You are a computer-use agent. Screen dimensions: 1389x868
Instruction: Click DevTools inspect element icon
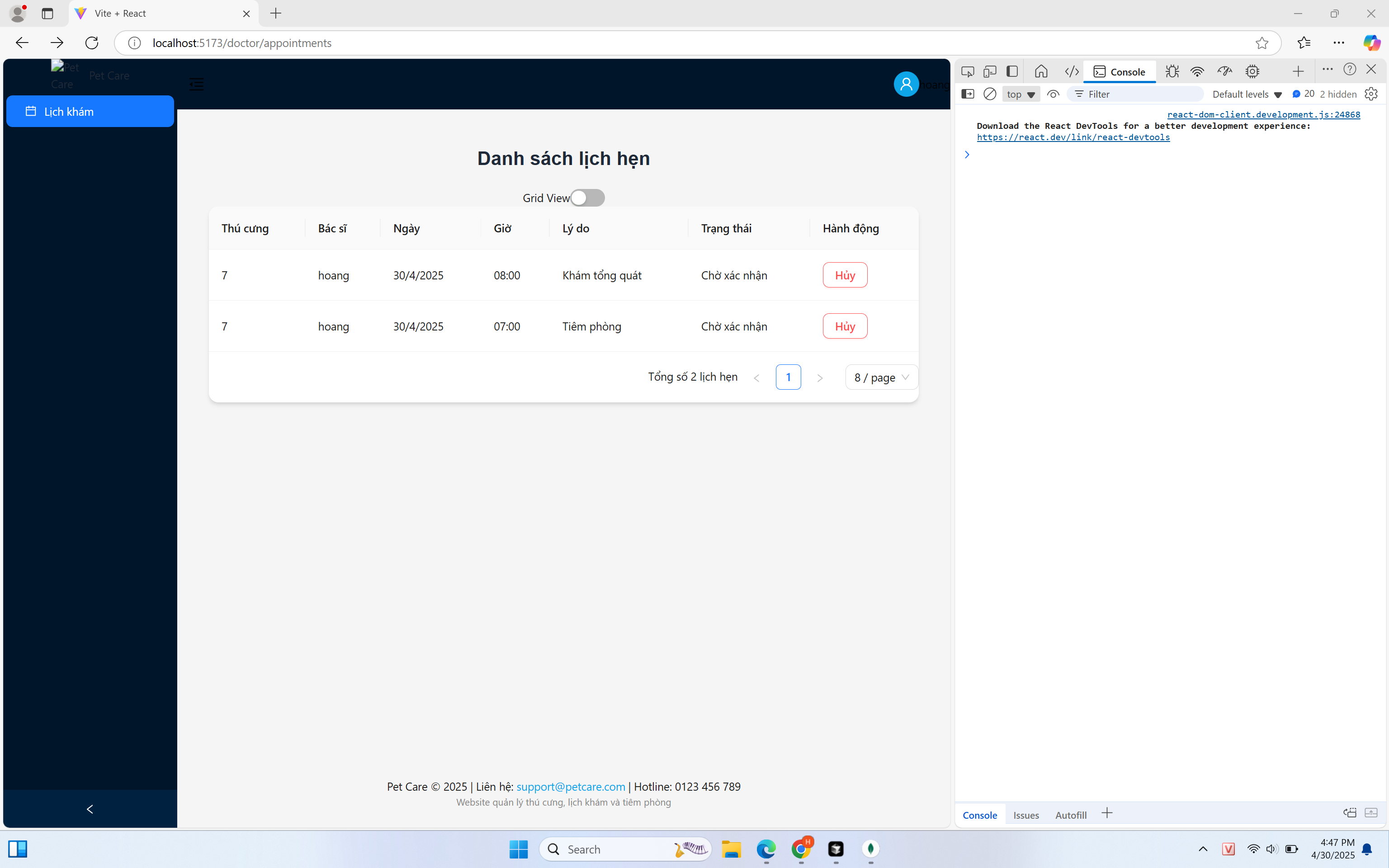pyautogui.click(x=968, y=71)
